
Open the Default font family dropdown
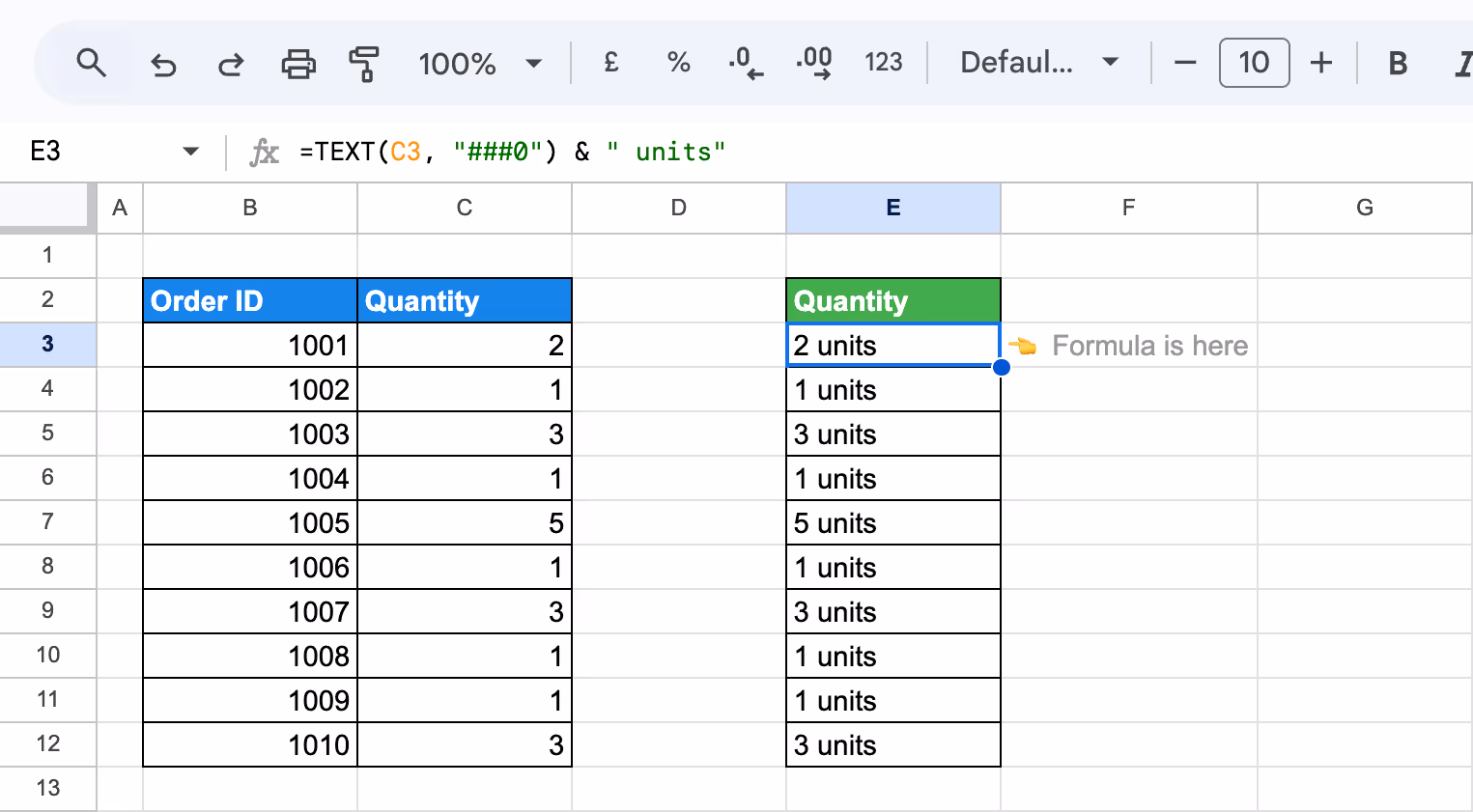click(x=1039, y=63)
